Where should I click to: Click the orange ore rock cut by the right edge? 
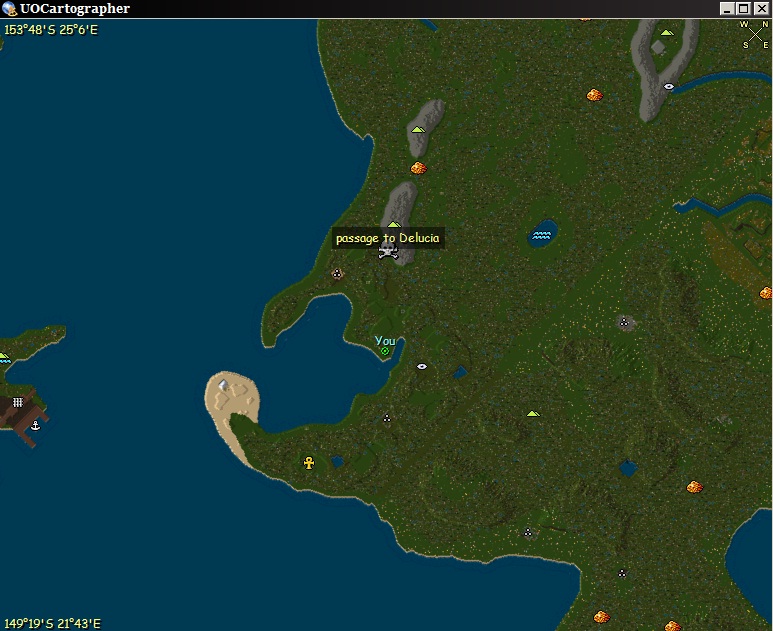click(x=766, y=293)
